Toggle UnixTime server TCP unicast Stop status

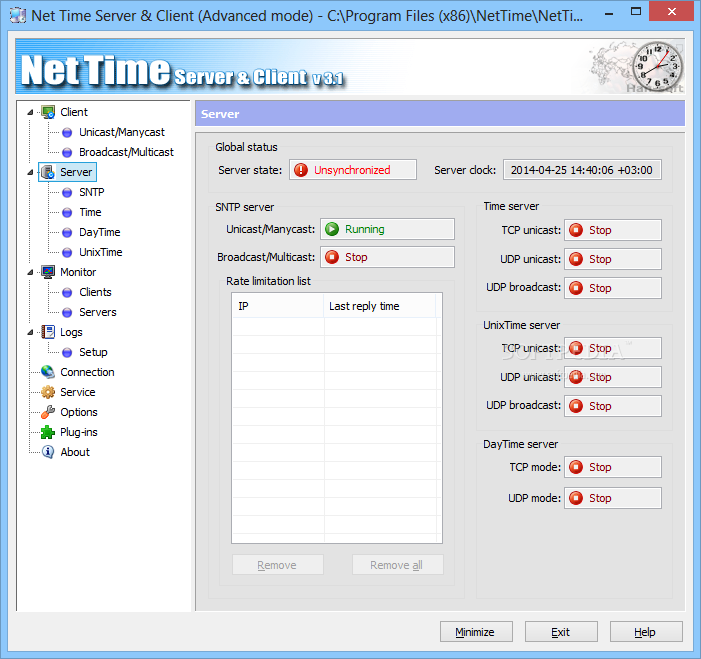[612, 348]
